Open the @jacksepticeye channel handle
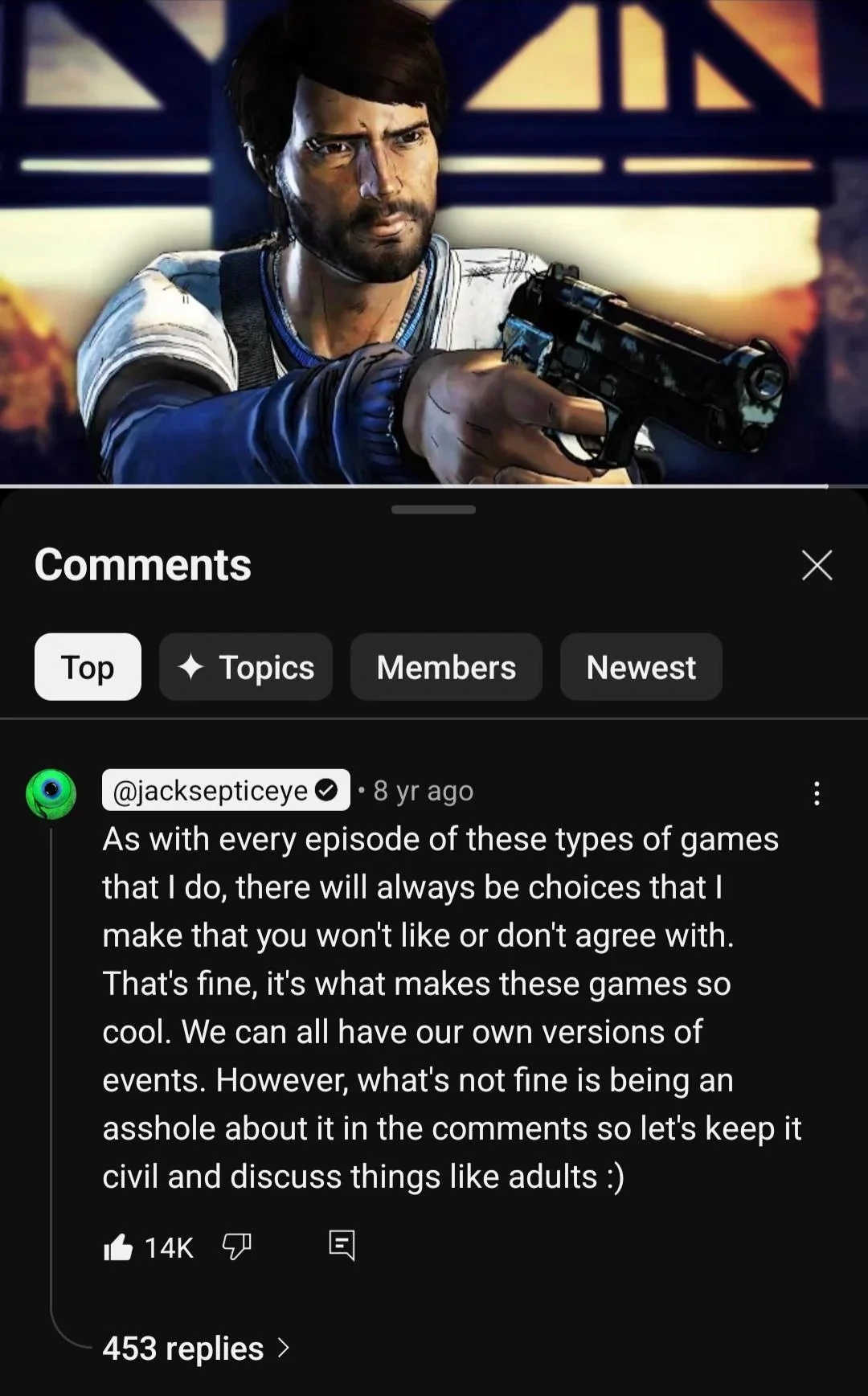Viewport: 868px width, 1396px height. pos(211,791)
